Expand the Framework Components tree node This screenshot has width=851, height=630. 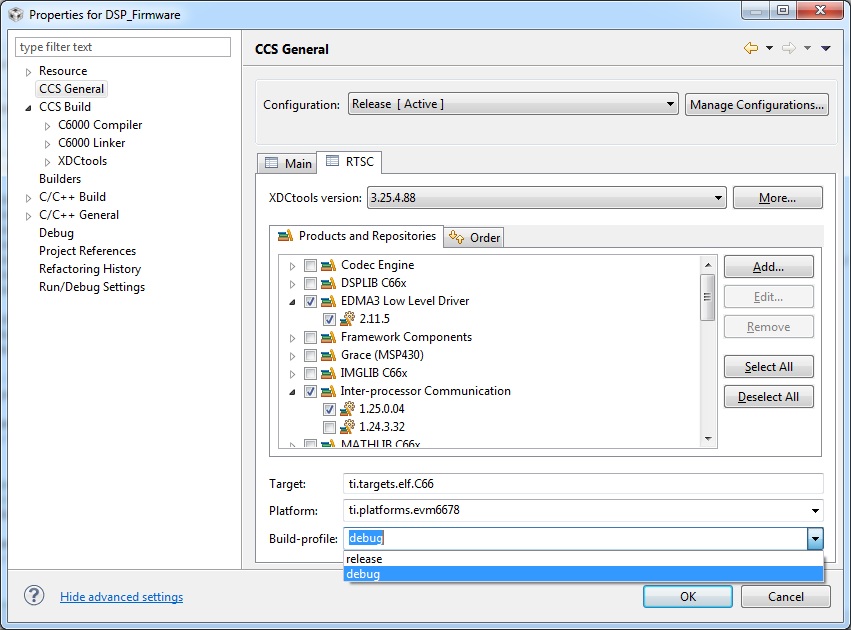point(292,338)
